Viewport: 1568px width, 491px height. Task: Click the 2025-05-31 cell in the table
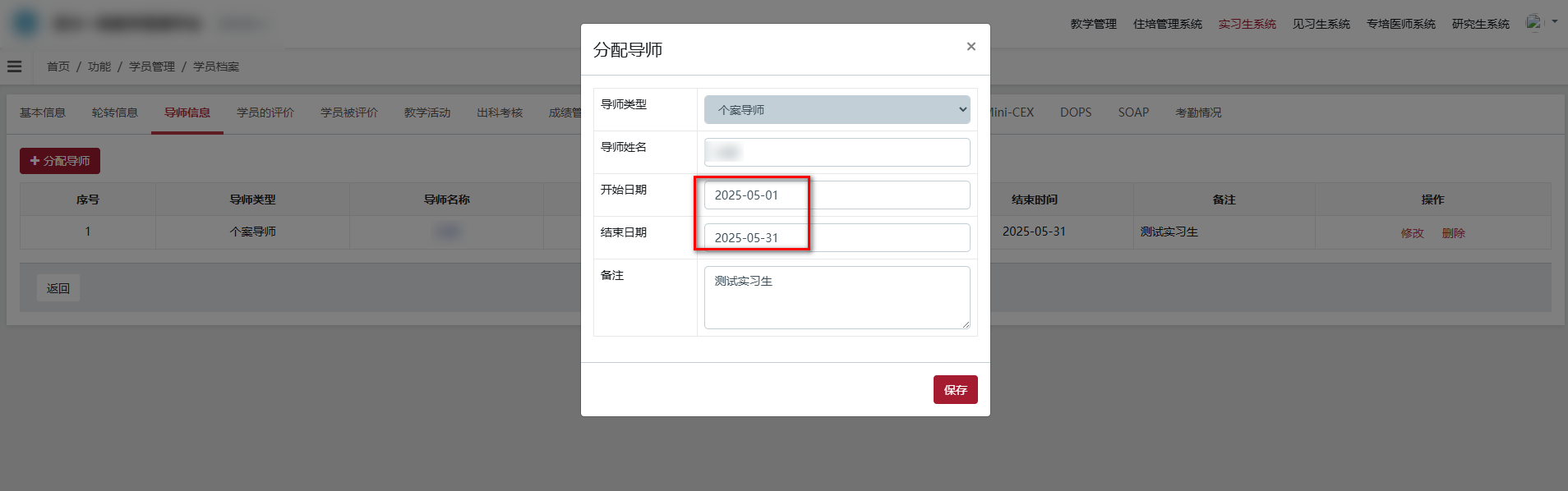[1034, 232]
